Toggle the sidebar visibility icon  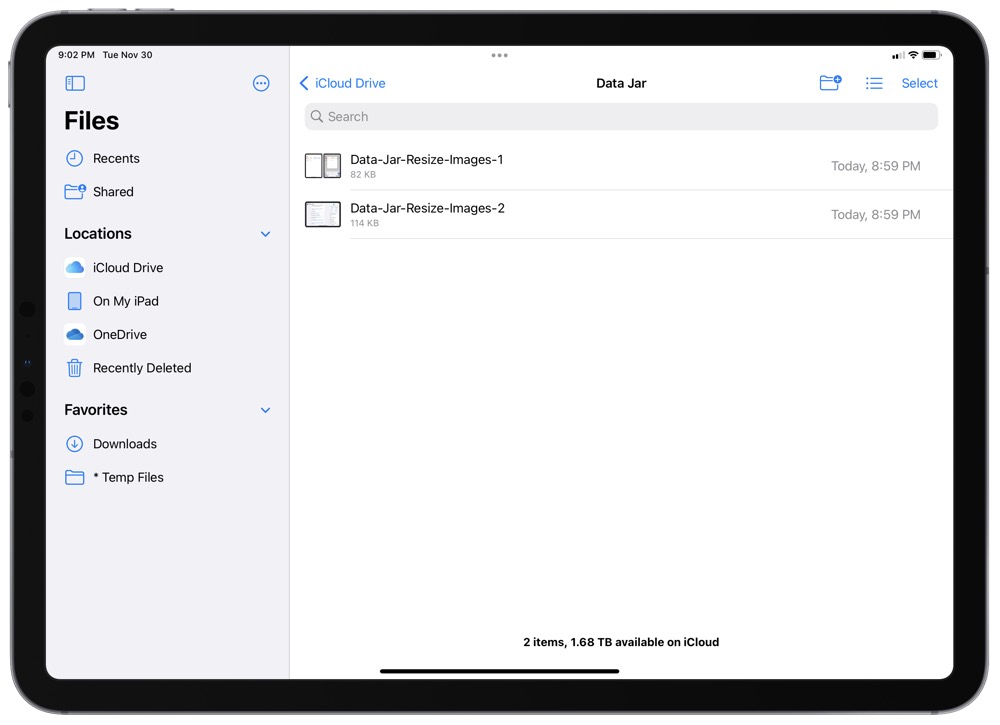(75, 83)
